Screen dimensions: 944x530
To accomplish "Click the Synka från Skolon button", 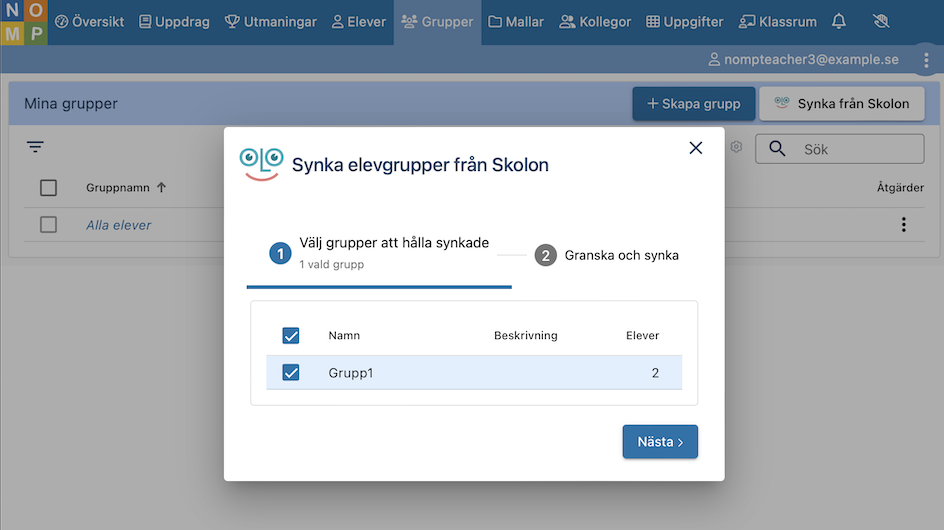I will (x=842, y=104).
